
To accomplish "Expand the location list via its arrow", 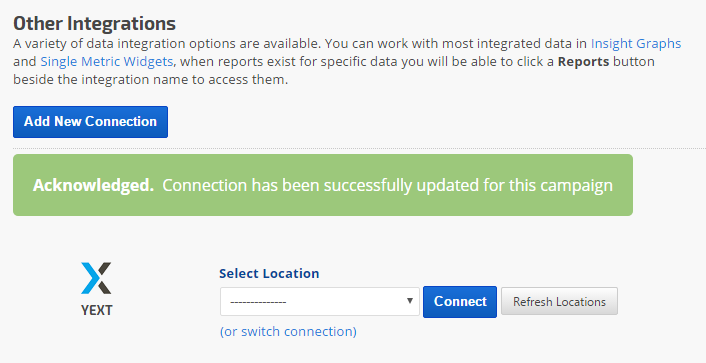I will coord(410,300).
